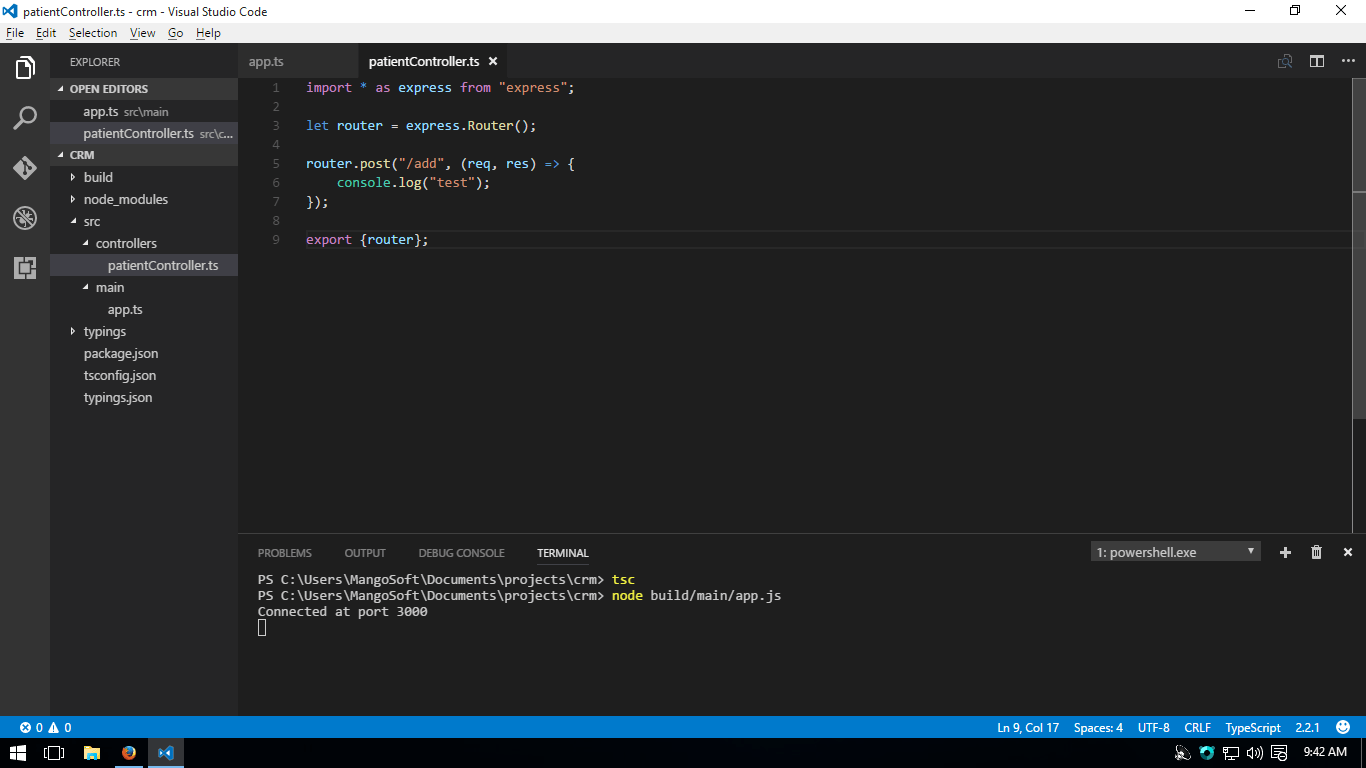
Task: Open the Explorer view in activity bar
Action: coord(25,68)
